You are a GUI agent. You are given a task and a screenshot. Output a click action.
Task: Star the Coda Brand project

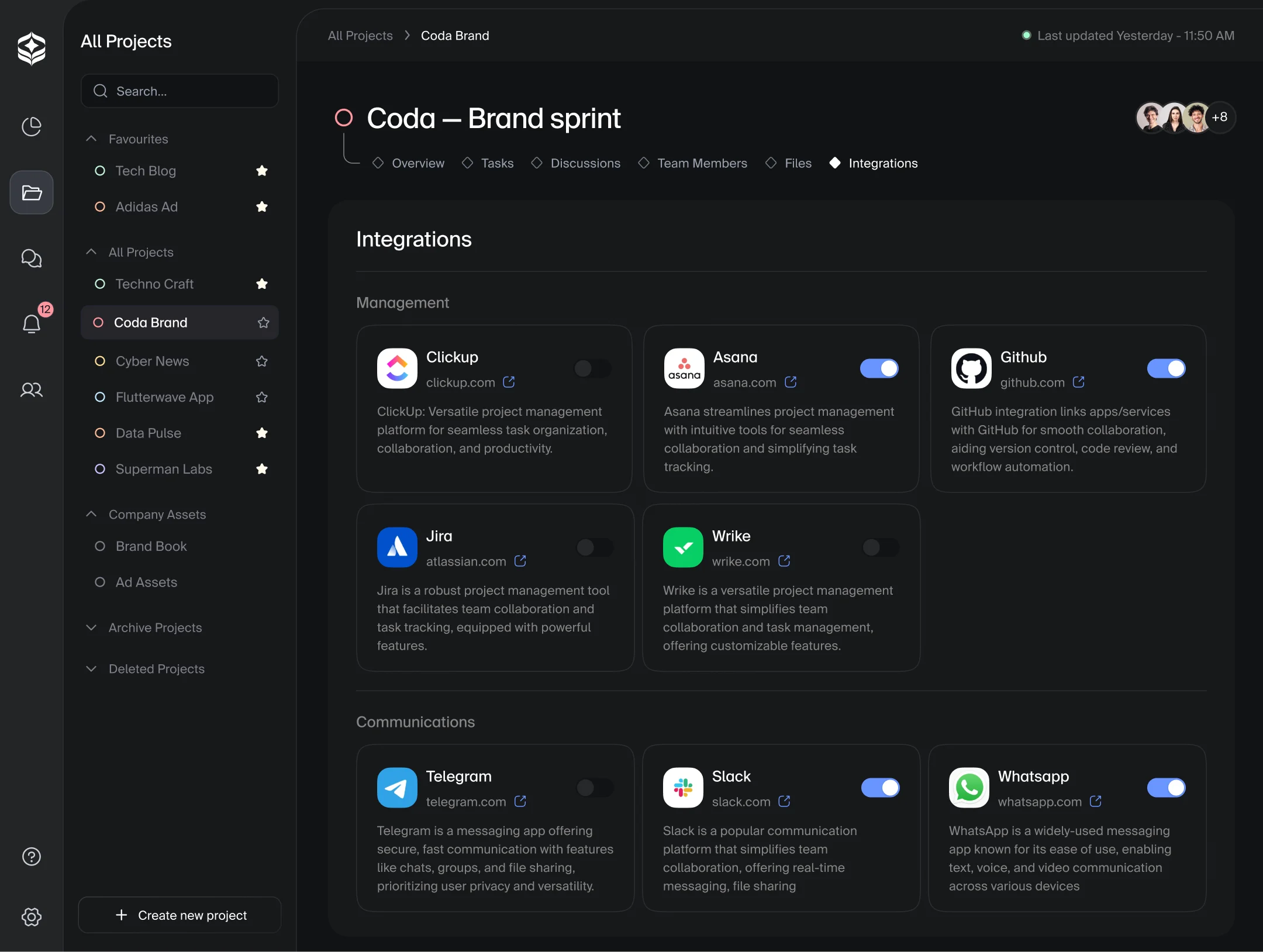(264, 322)
